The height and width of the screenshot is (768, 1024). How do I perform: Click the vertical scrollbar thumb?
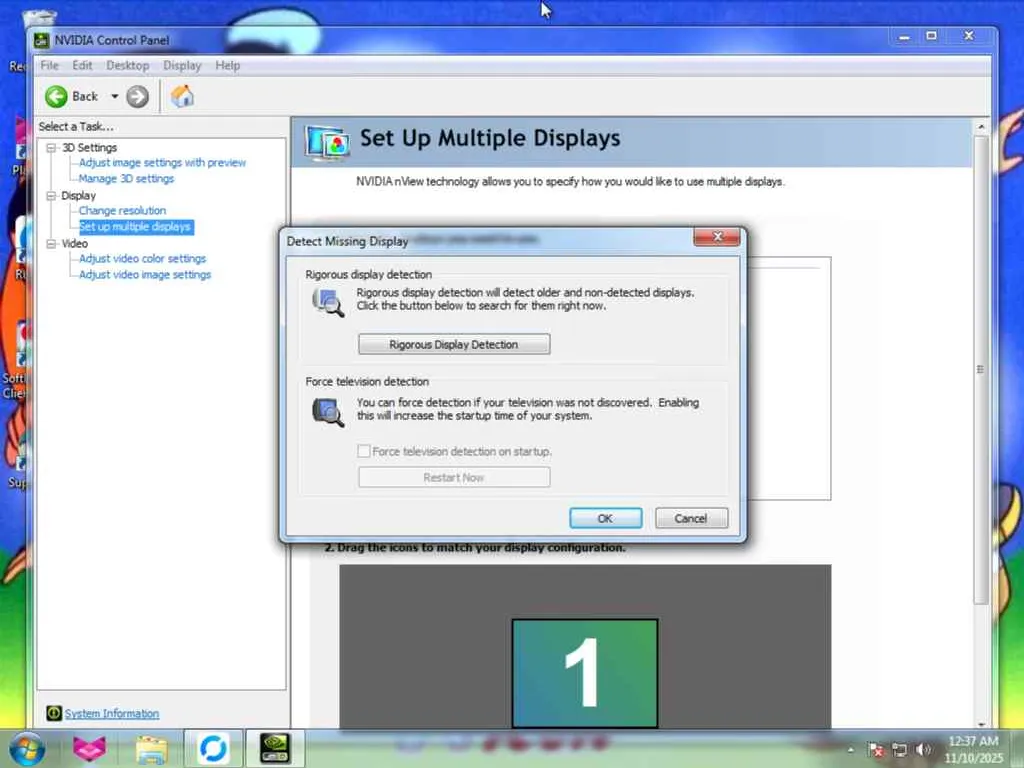pos(980,370)
